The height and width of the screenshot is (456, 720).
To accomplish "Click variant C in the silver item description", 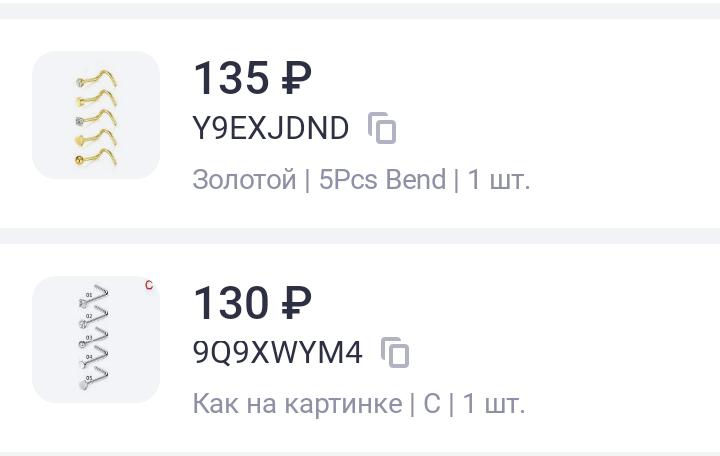I will point(431,404).
